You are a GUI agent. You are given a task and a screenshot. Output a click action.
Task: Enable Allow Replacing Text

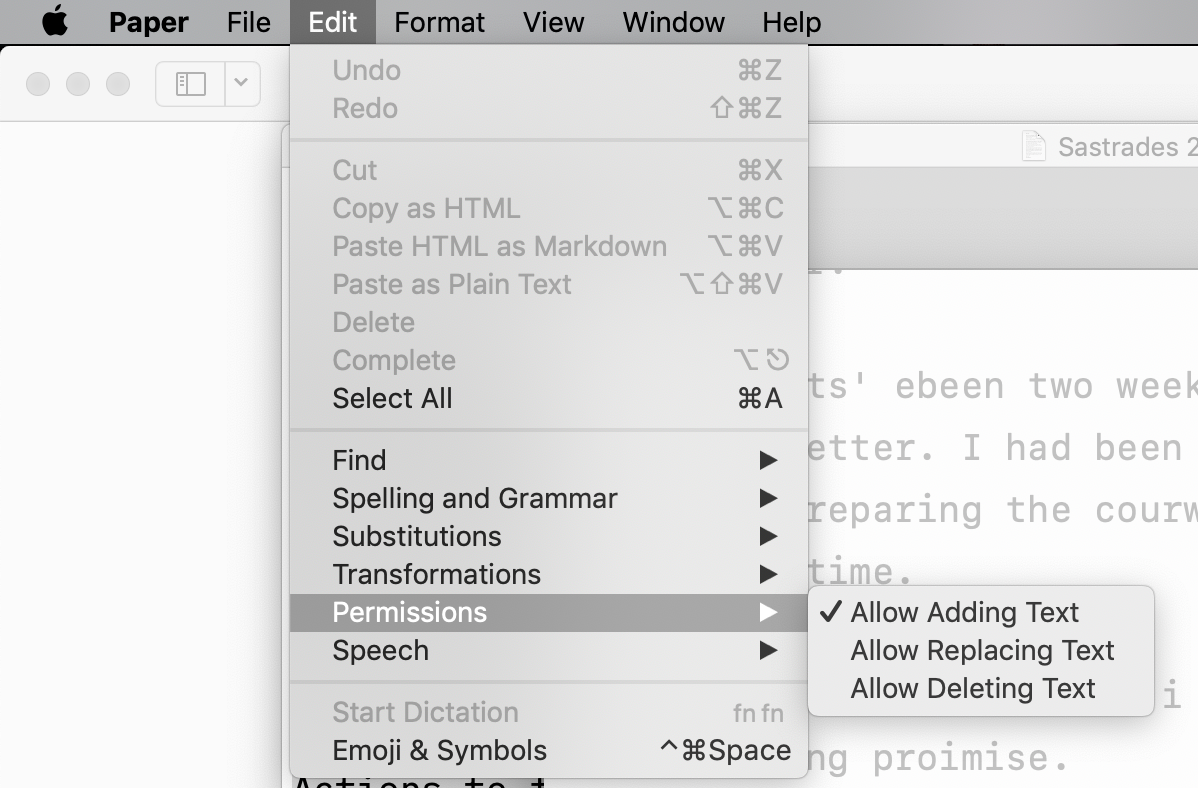(980, 651)
